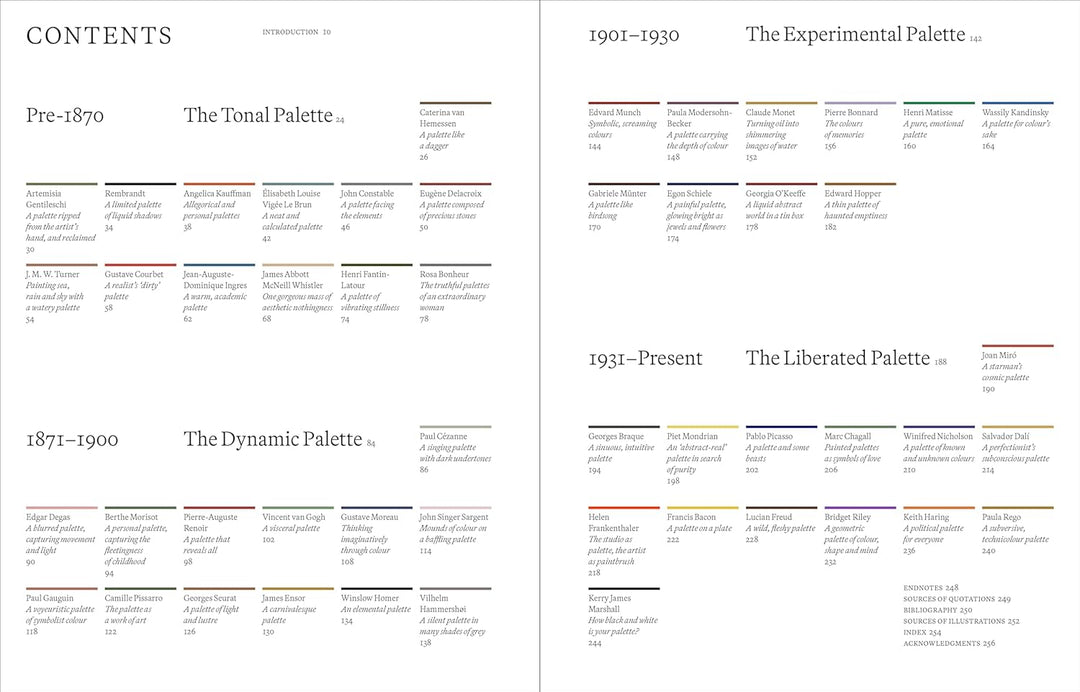
Task: Click Pablo Picasso's palette strip
Action: [780, 428]
